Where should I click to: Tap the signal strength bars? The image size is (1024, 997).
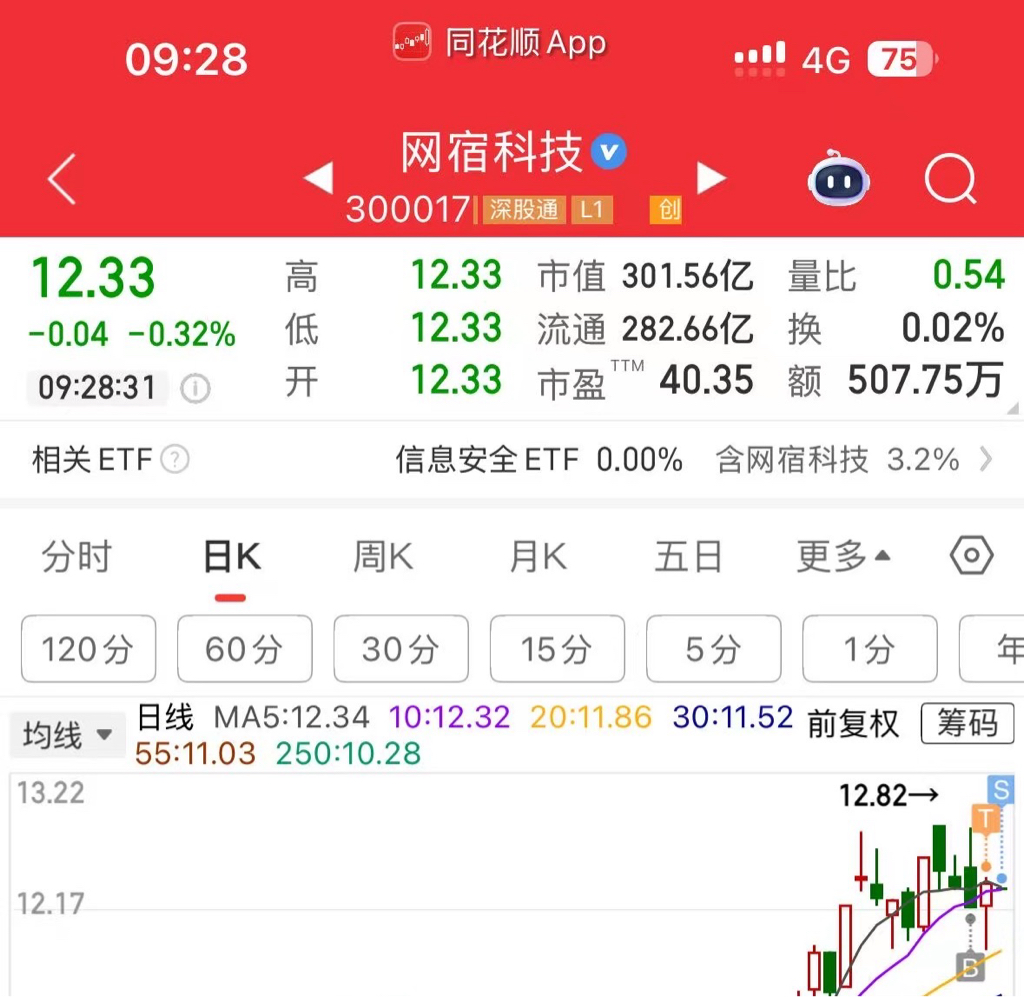click(760, 59)
